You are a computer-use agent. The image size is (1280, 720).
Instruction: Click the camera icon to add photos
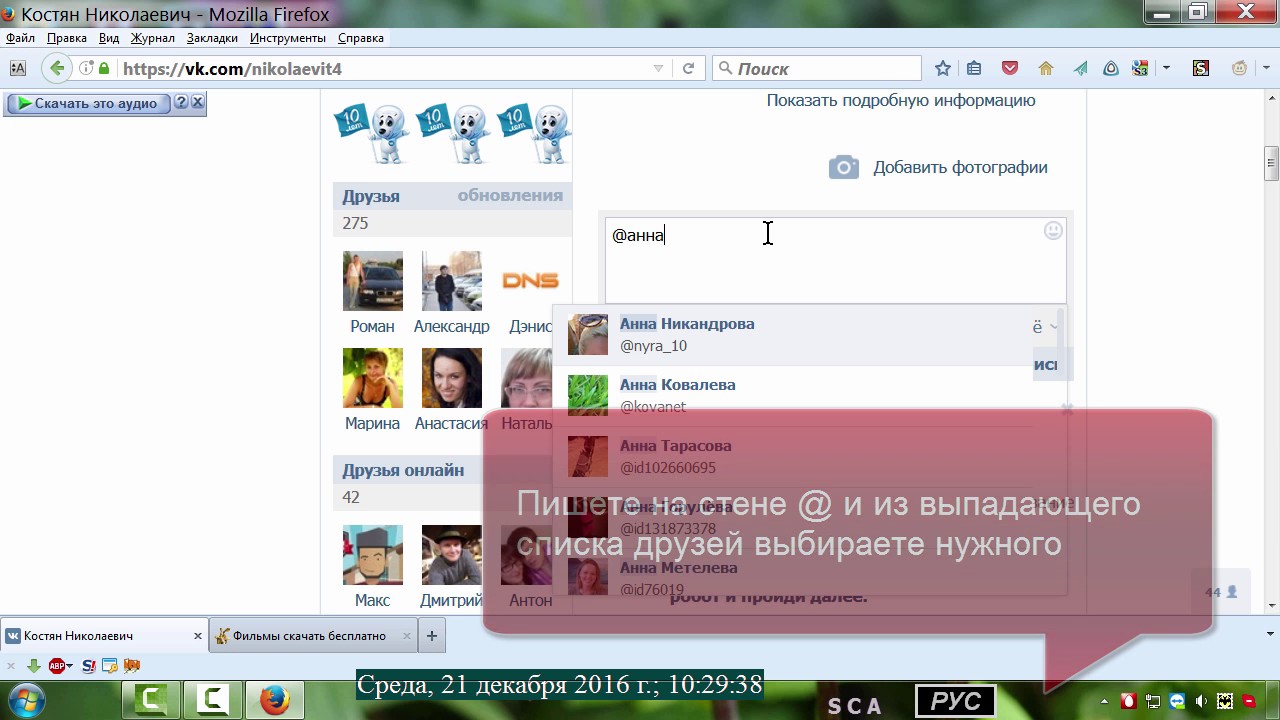point(844,167)
